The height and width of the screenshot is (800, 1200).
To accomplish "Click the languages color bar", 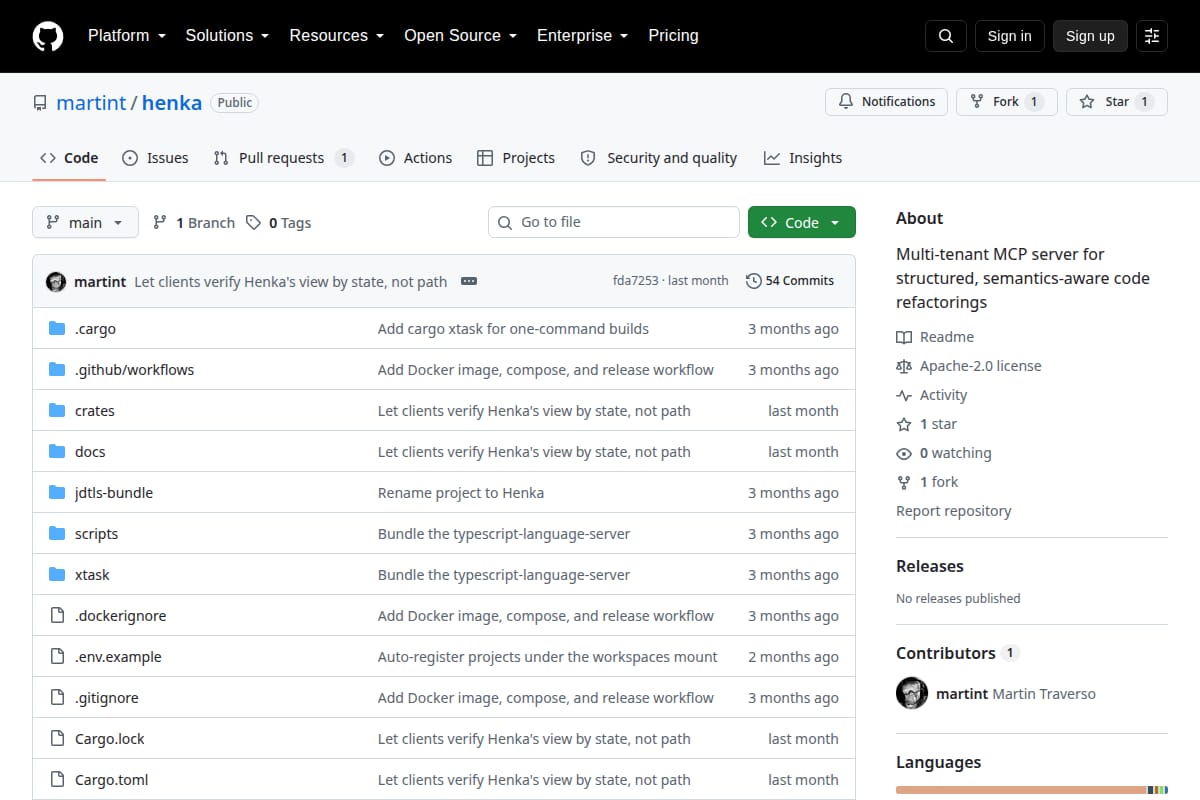I will (x=1032, y=790).
